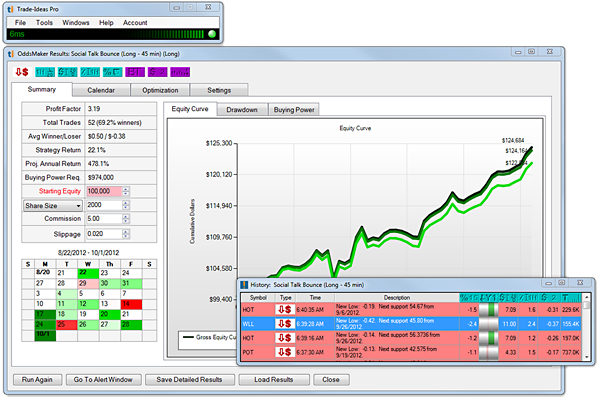Click the last purple filter icon
This screenshot has height=398, width=600.
tap(180, 72)
